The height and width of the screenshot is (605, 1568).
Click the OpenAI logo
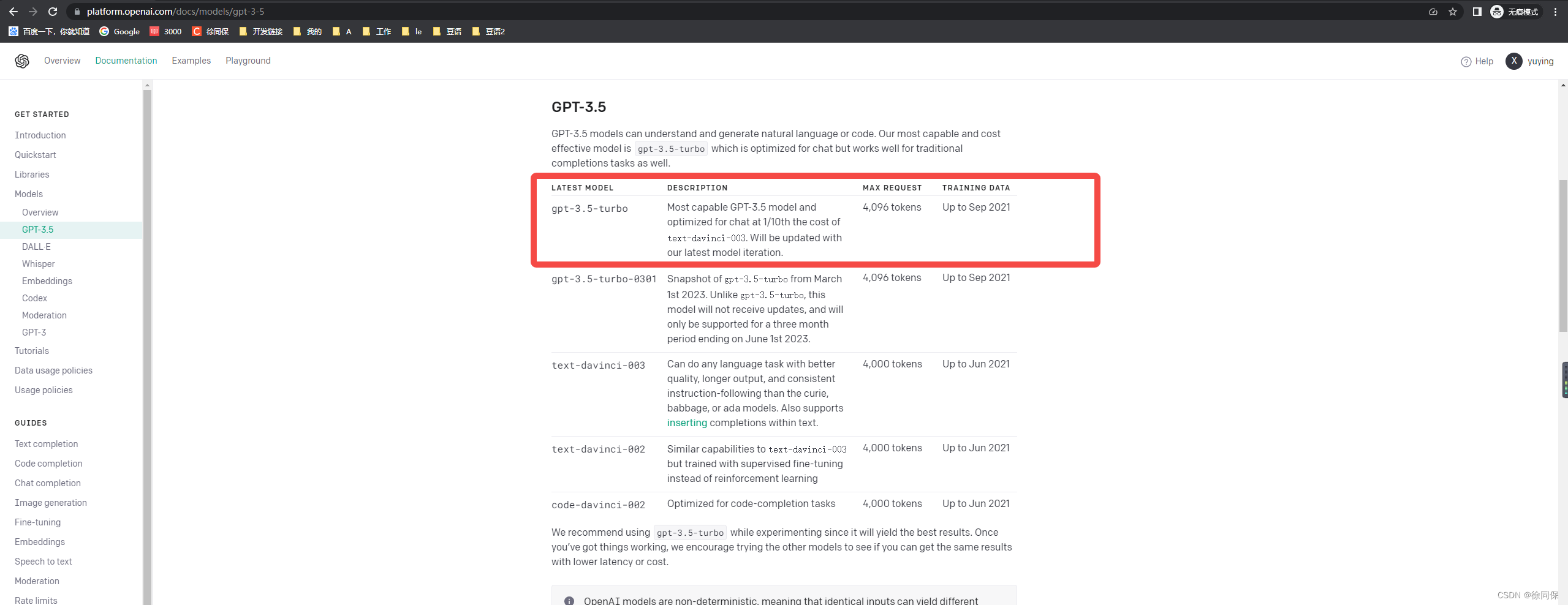coord(22,61)
